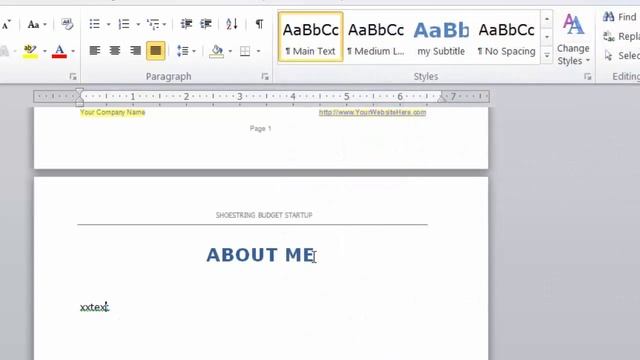Open the Shading color dropdown arrow
640x360 pixels.
point(230,51)
